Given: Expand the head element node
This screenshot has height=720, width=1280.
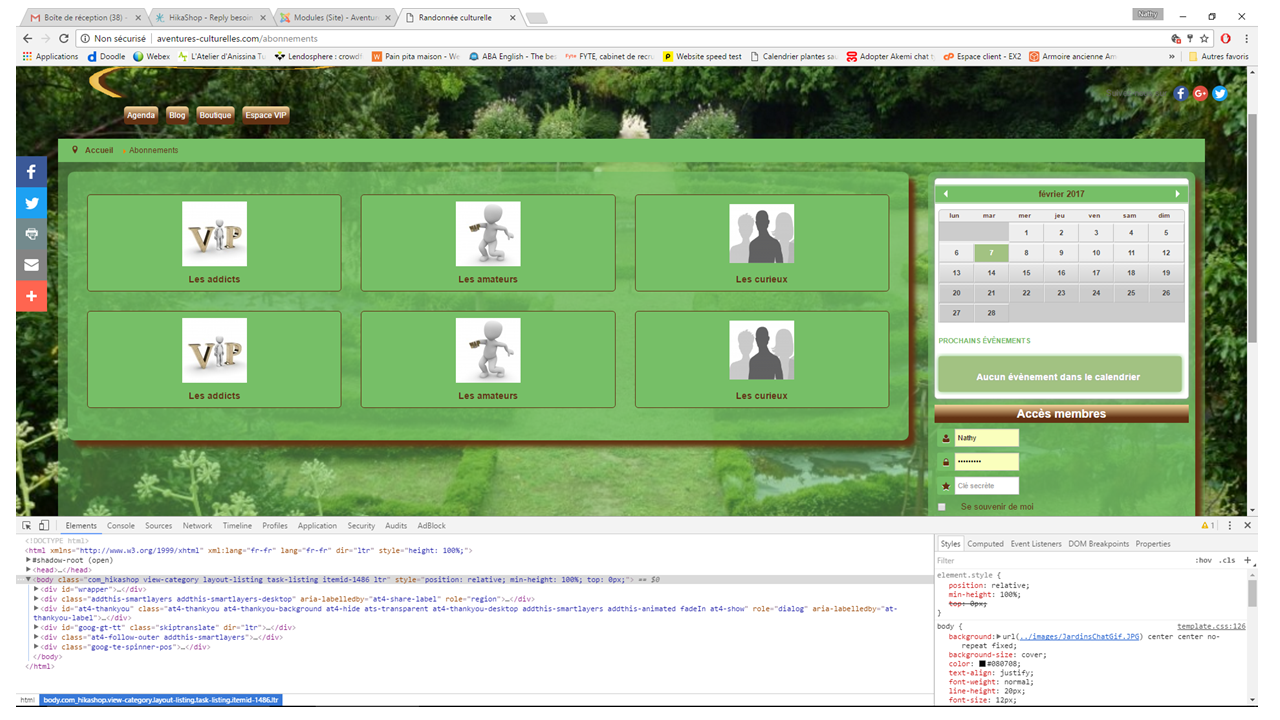Looking at the screenshot, I should tap(29, 570).
